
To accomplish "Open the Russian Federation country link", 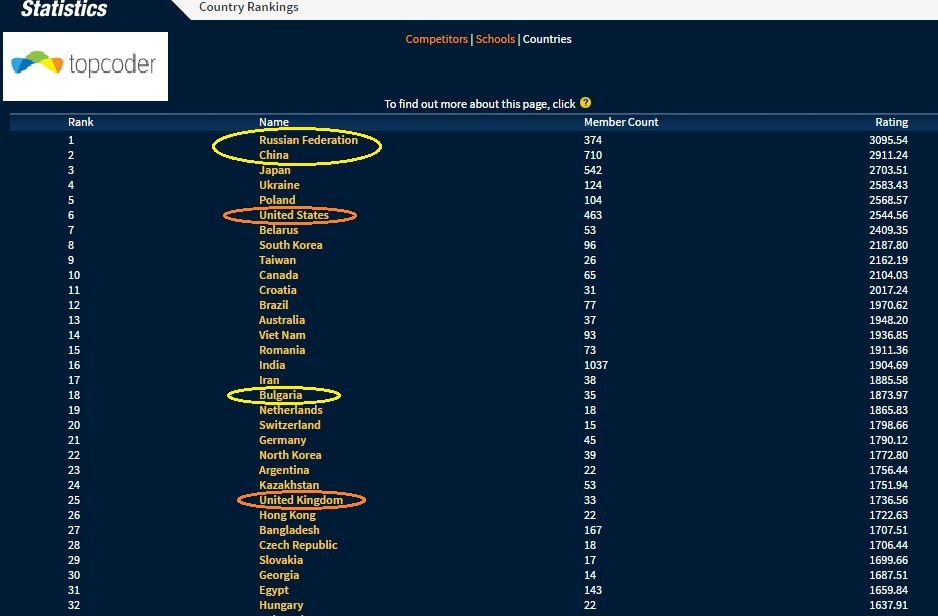I will (308, 140).
